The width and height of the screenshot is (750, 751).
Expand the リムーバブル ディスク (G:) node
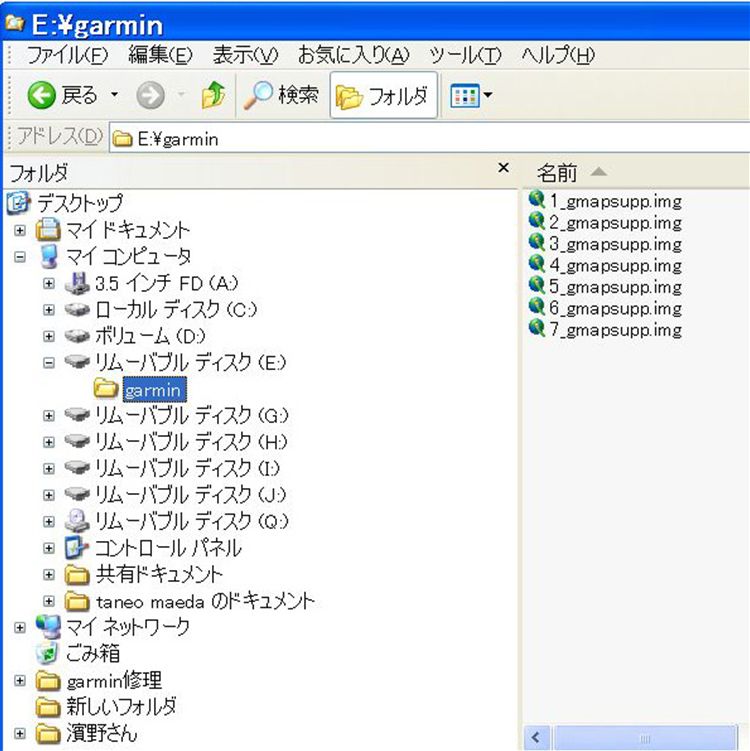click(x=48, y=415)
